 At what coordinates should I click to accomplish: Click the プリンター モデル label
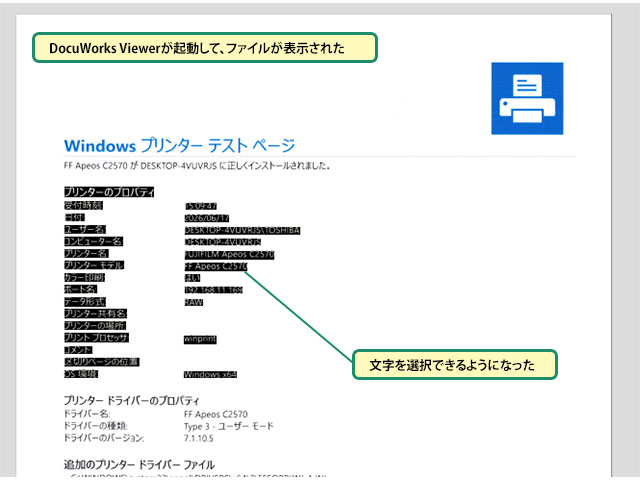pos(93,265)
